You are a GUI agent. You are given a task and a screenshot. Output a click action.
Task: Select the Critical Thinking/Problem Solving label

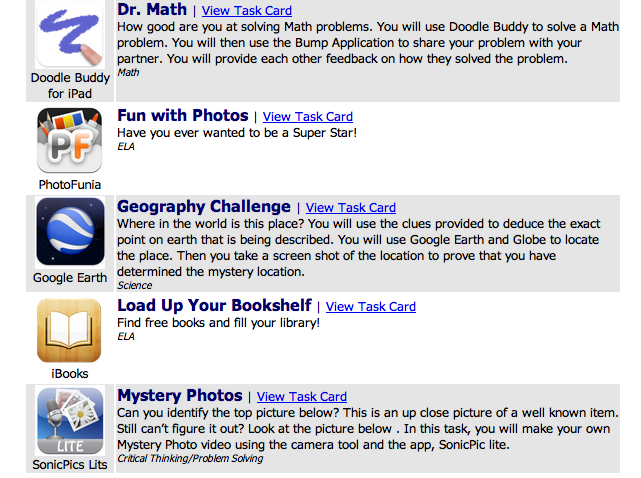click(x=190, y=459)
